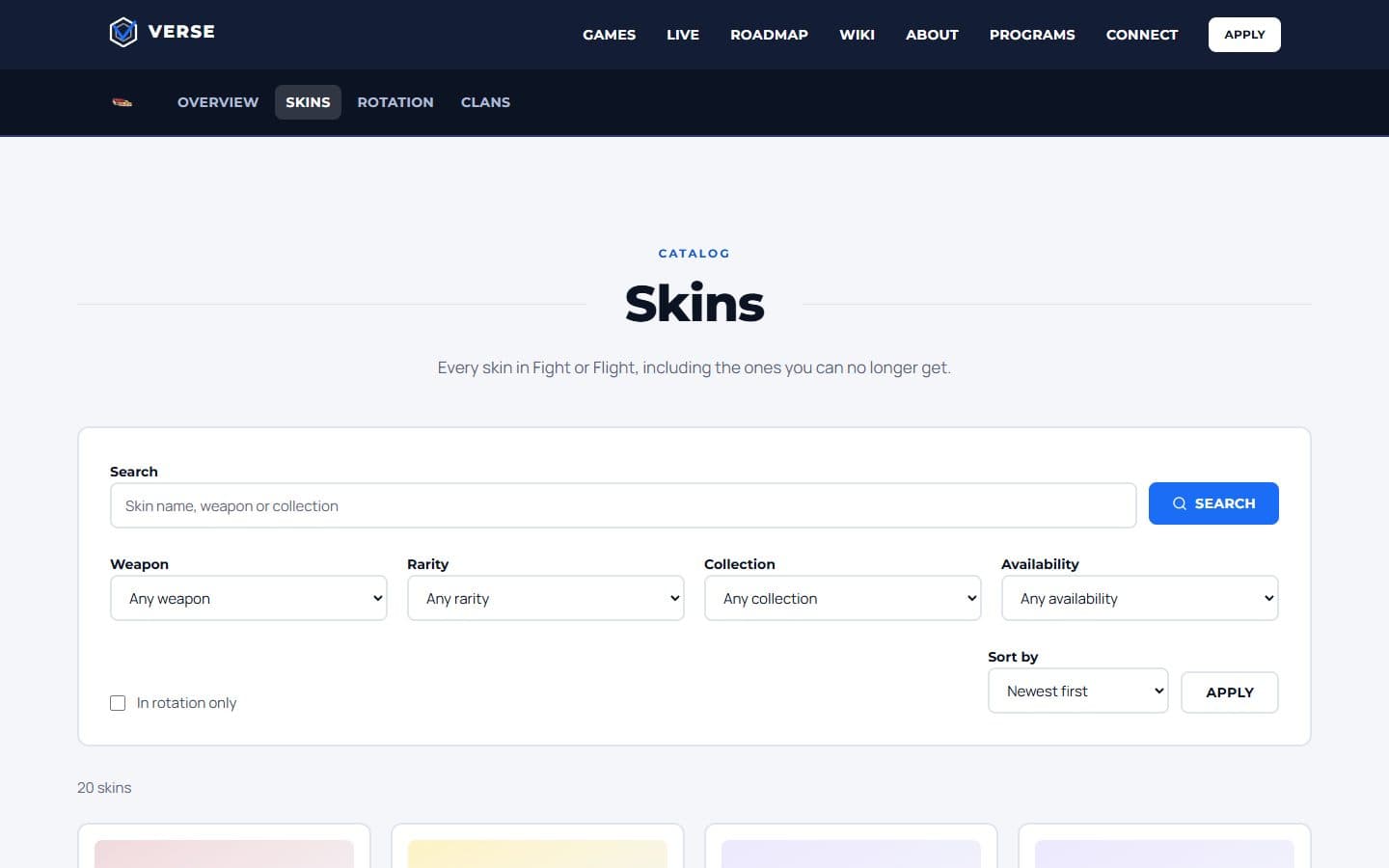Click the Skins page heading
Image resolution: width=1389 pixels, height=868 pixels.
[x=694, y=304]
